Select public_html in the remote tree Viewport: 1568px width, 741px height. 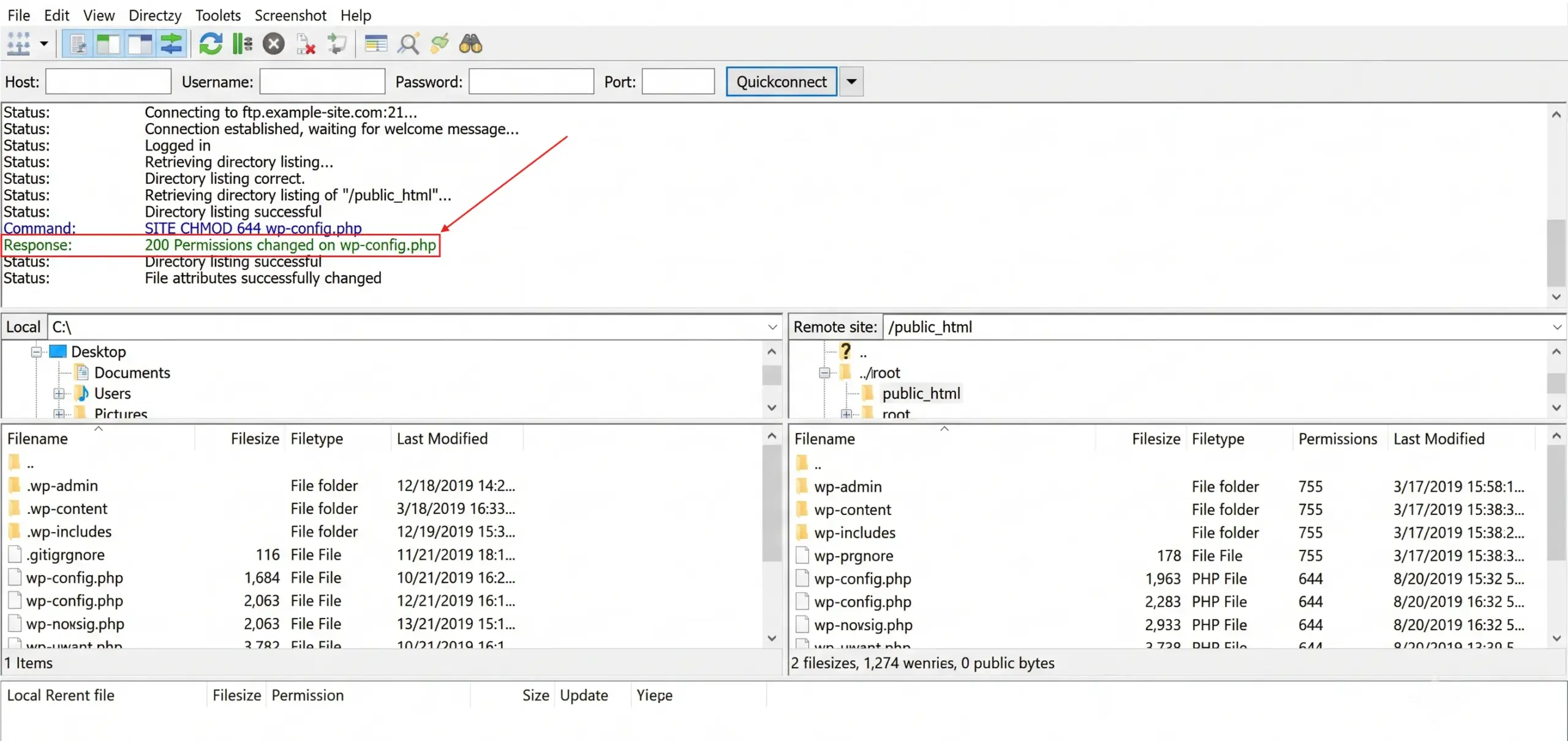[x=921, y=394]
